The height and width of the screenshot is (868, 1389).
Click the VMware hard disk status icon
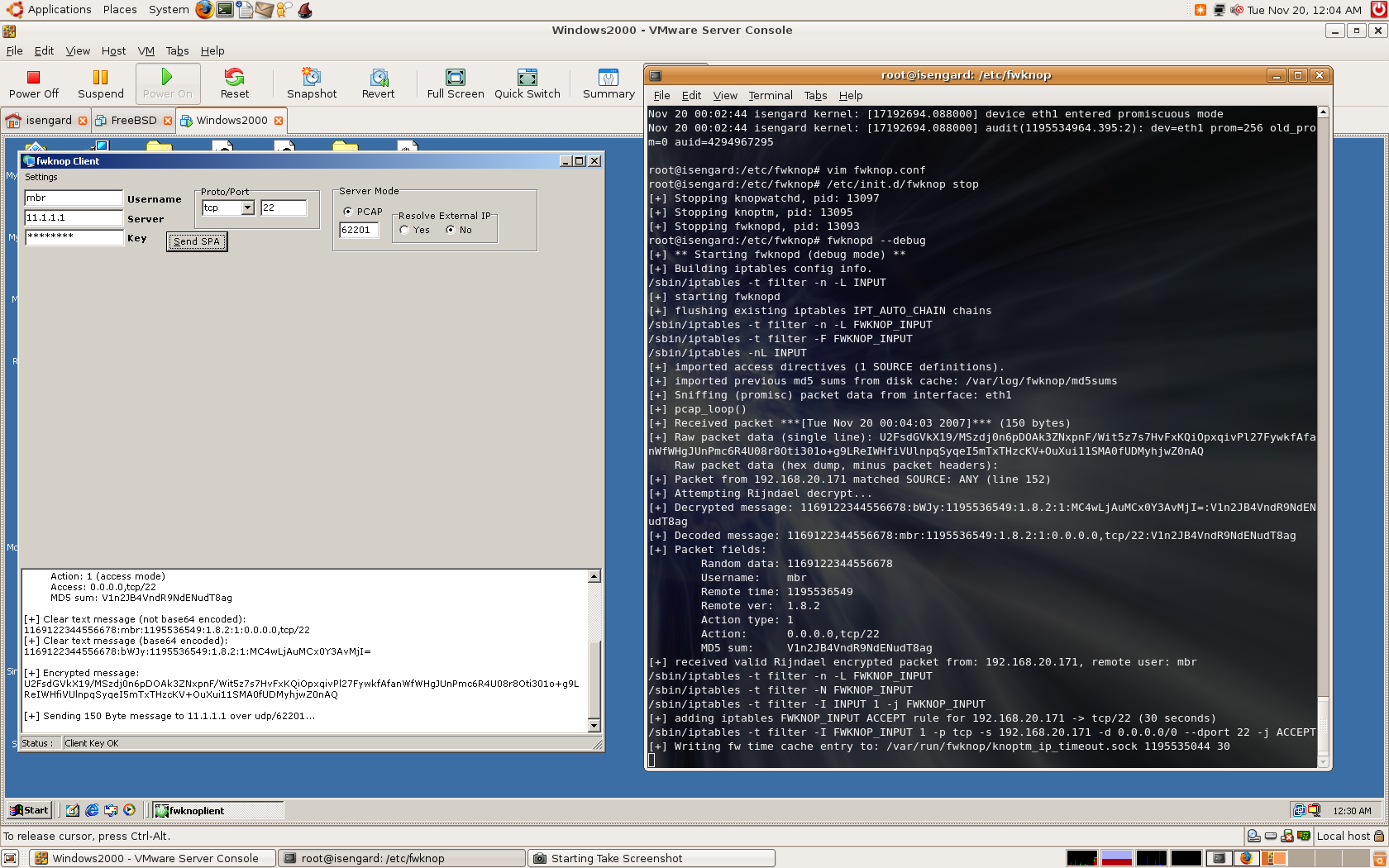[1271, 836]
